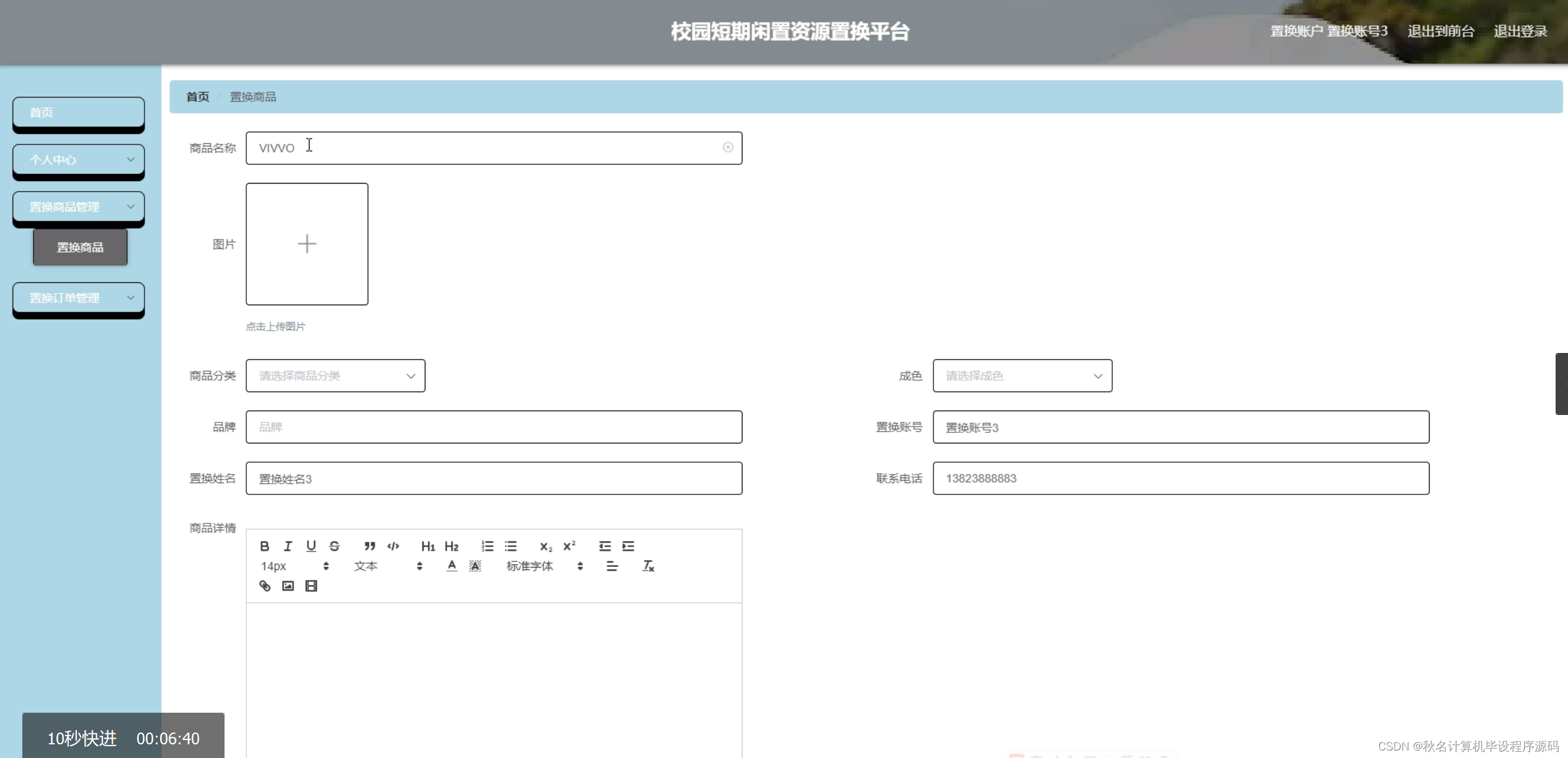Toggle bold formatting in editor
The image size is (1568, 758).
264,546
